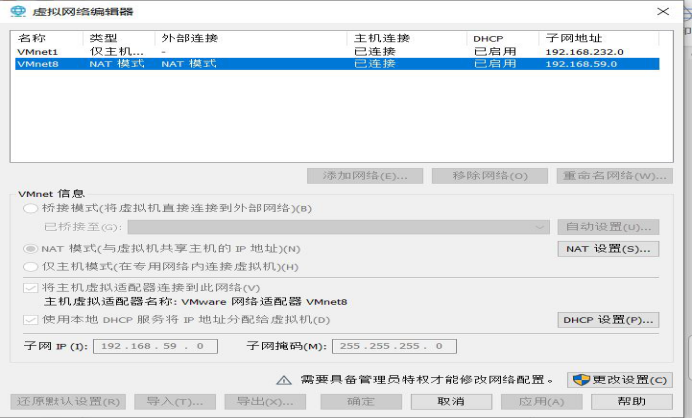The width and height of the screenshot is (693, 419).
Task: Click the 主机虚拟适配器名称 label text
Action: [195, 302]
